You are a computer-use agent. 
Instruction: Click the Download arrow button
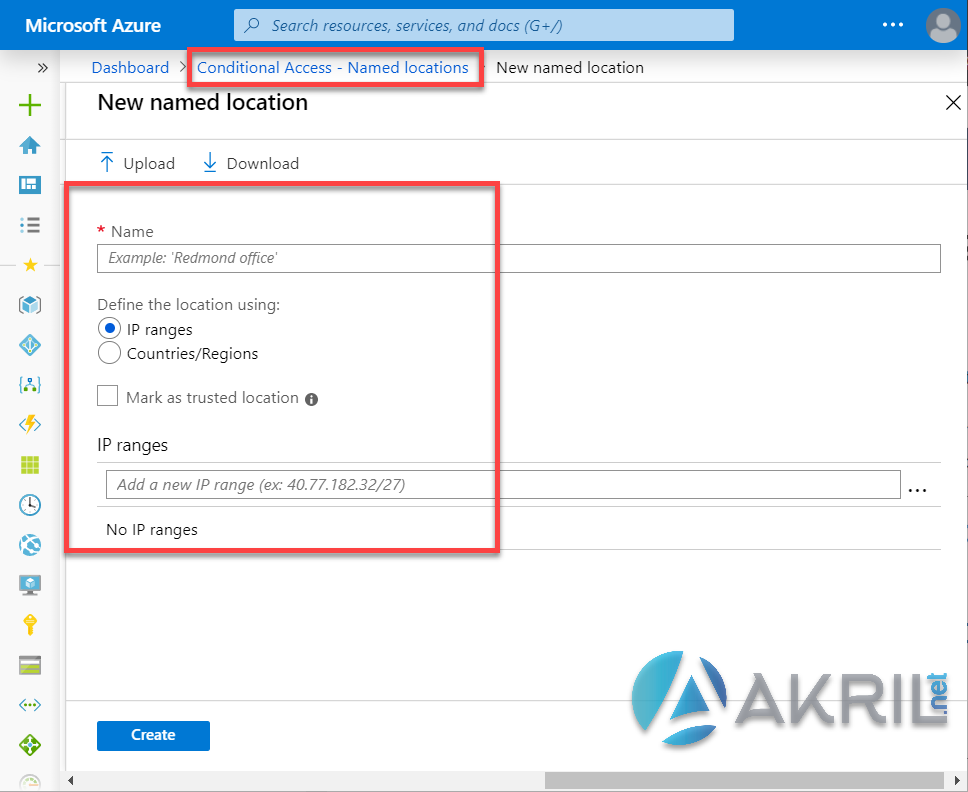251,163
